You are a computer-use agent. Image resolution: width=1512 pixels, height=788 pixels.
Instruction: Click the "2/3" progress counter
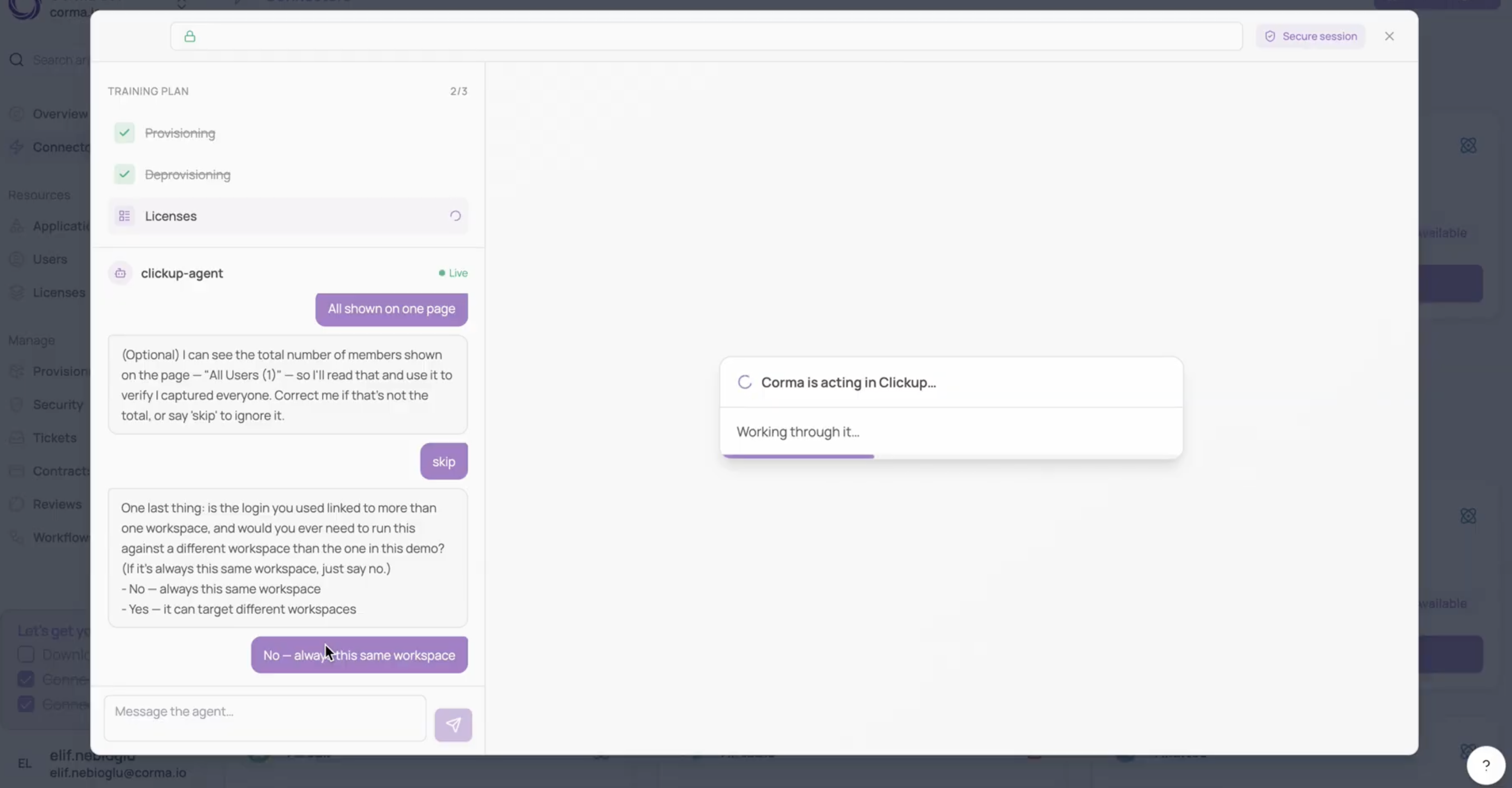pos(458,91)
